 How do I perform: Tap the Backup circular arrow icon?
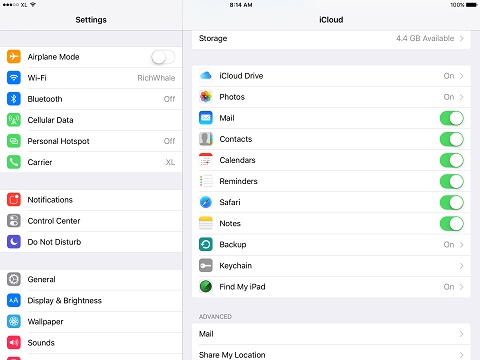point(206,244)
